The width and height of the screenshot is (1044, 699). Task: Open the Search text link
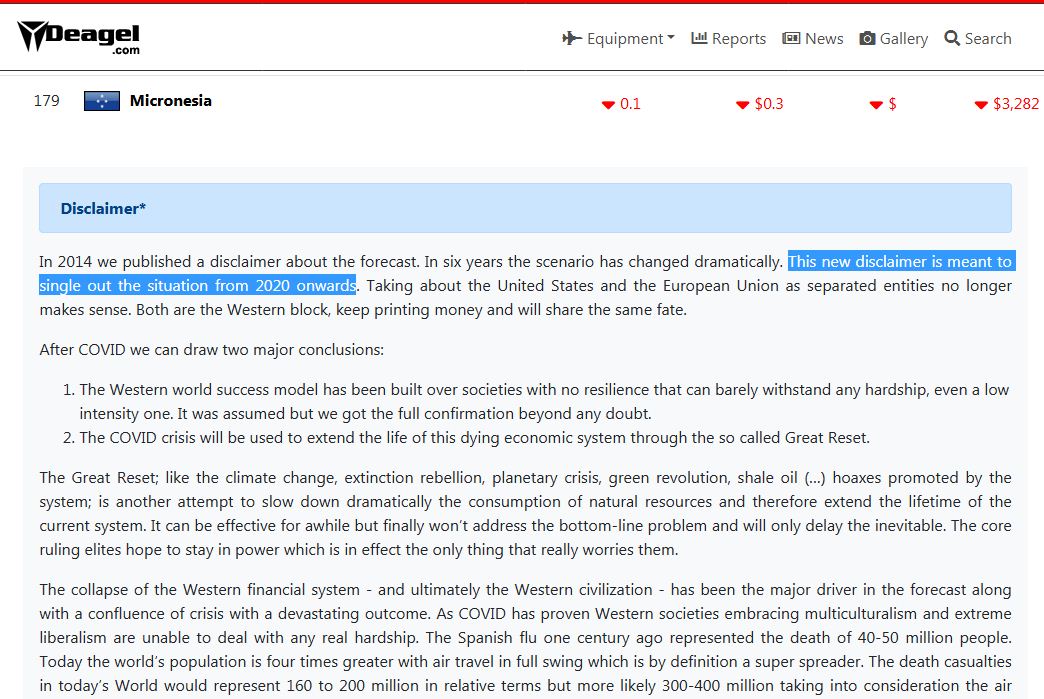987,39
